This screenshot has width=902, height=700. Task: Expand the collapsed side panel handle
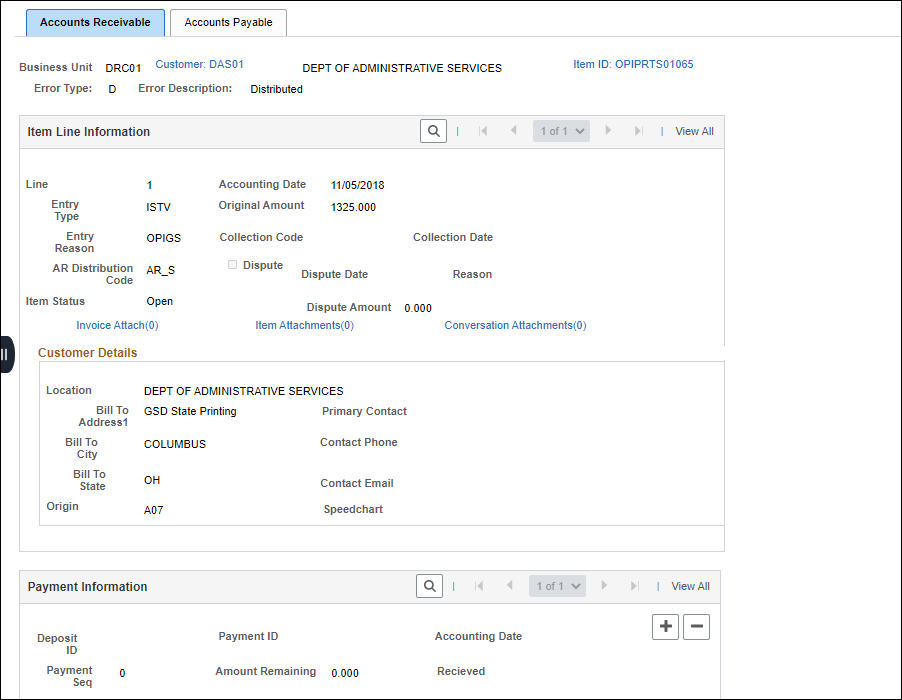[x=6, y=354]
